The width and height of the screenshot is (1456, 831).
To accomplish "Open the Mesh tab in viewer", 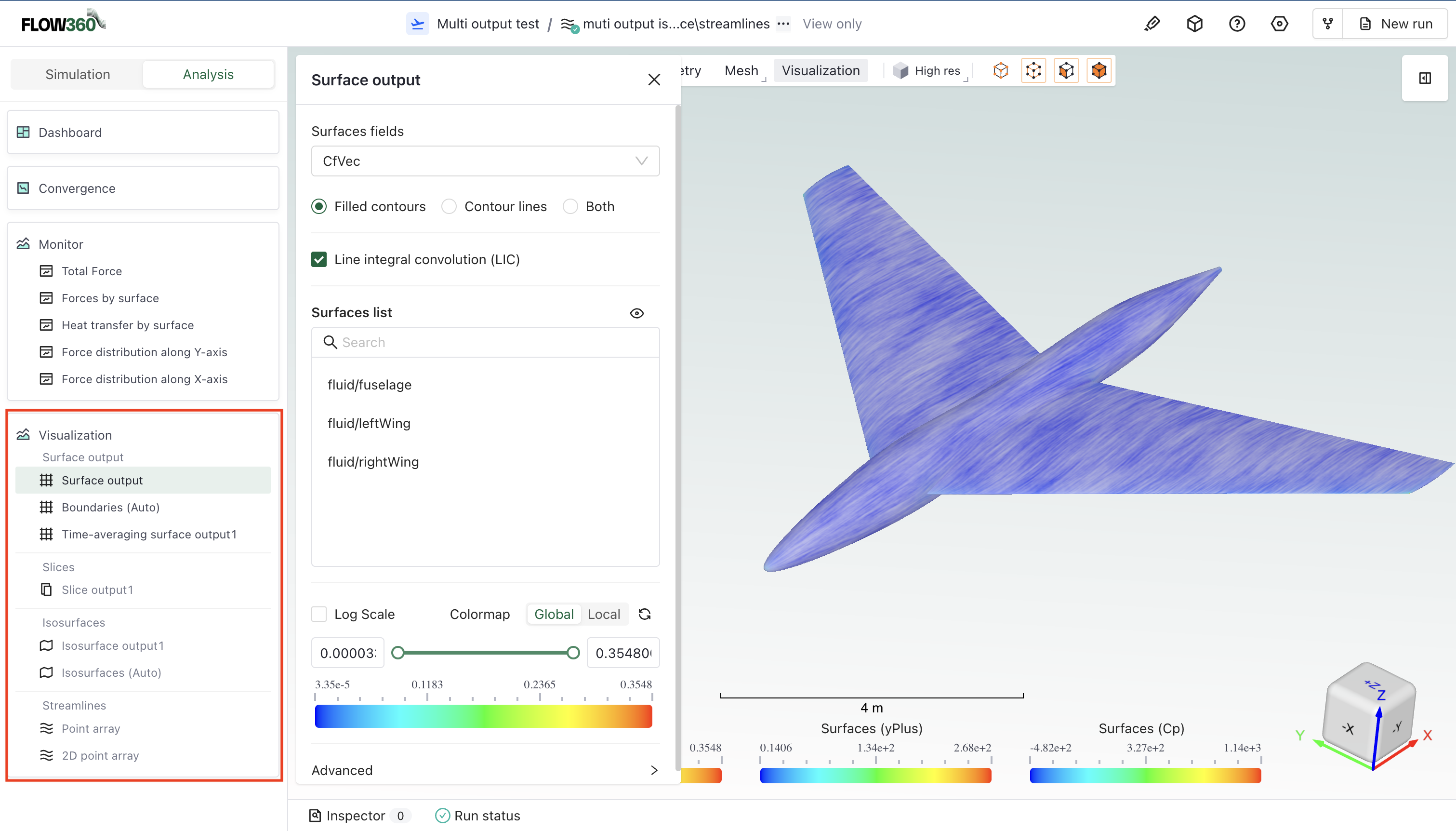I will pyautogui.click(x=741, y=71).
